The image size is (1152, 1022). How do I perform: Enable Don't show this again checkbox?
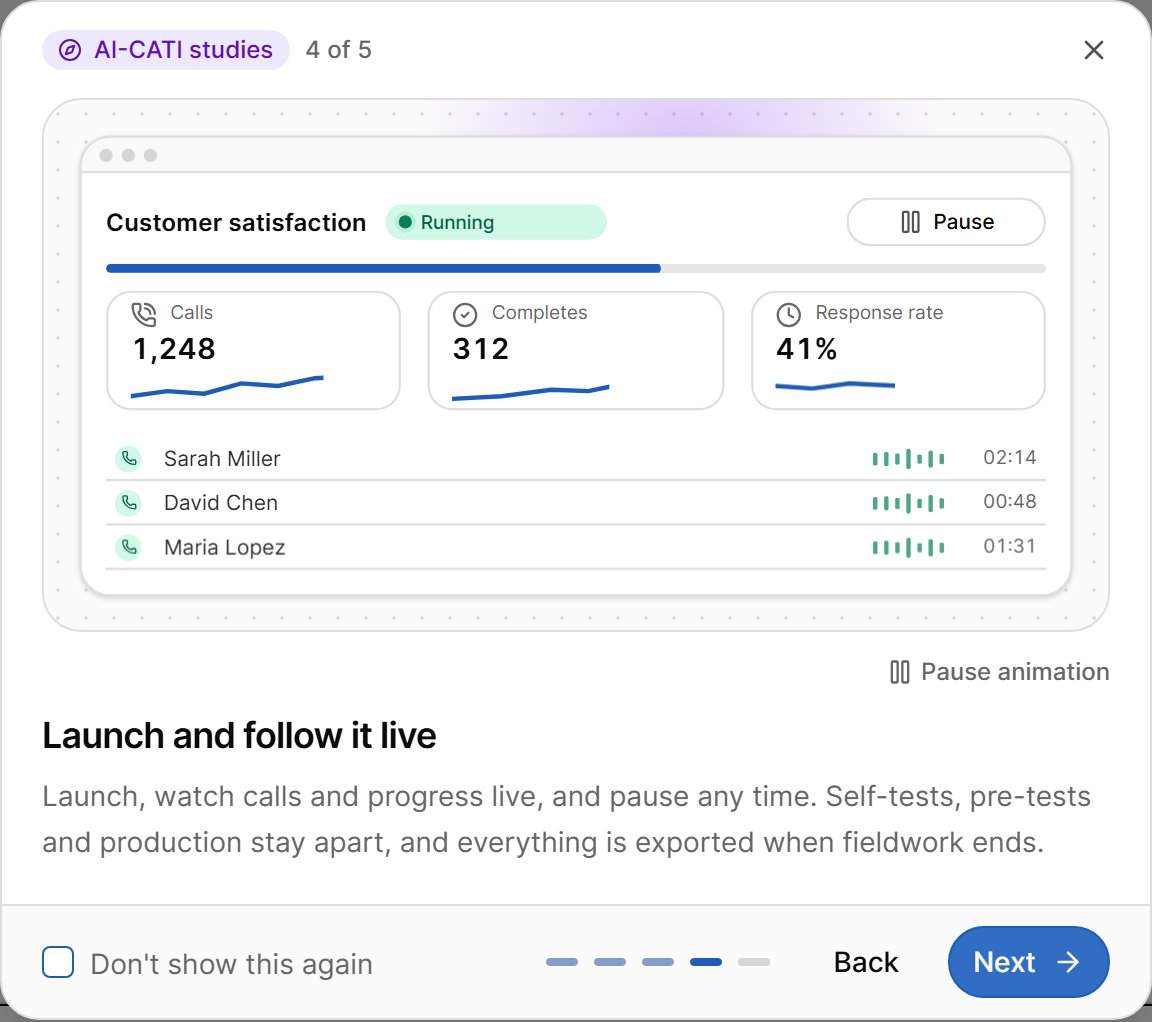[58, 962]
